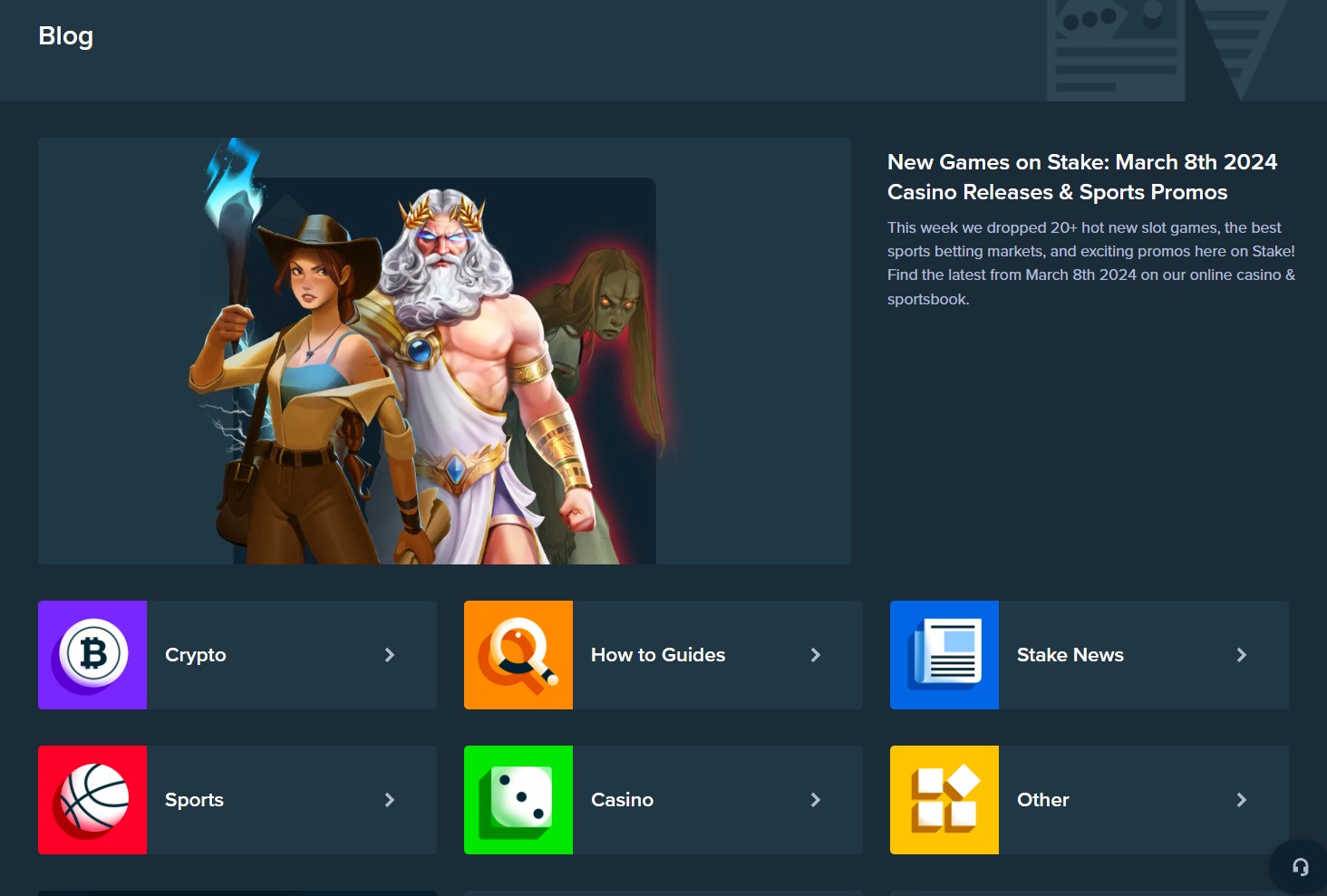Expand the Other category chevron

coord(1242,800)
